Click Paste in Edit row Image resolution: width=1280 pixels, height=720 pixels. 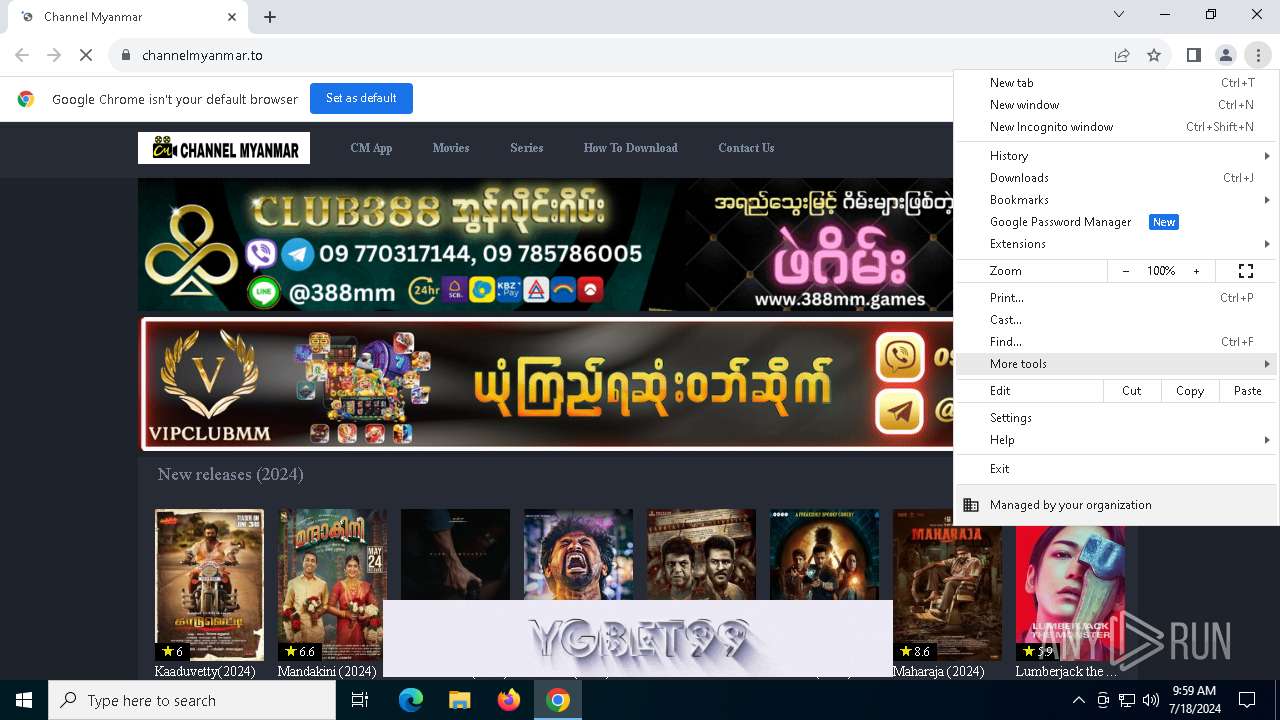point(1248,391)
